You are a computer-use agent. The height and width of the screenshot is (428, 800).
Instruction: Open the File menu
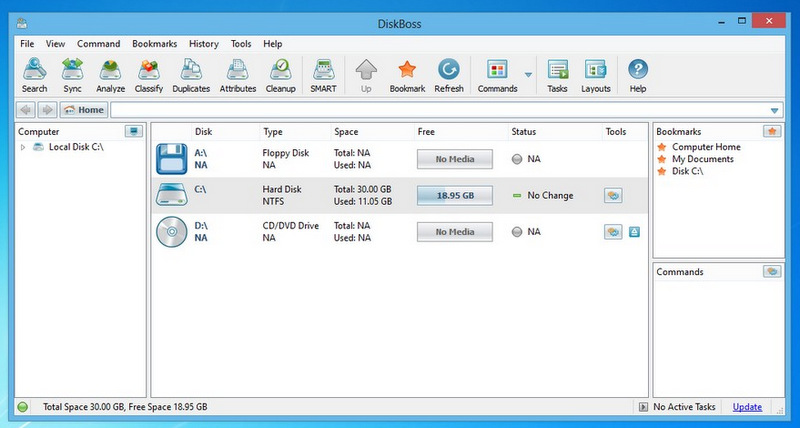point(27,44)
